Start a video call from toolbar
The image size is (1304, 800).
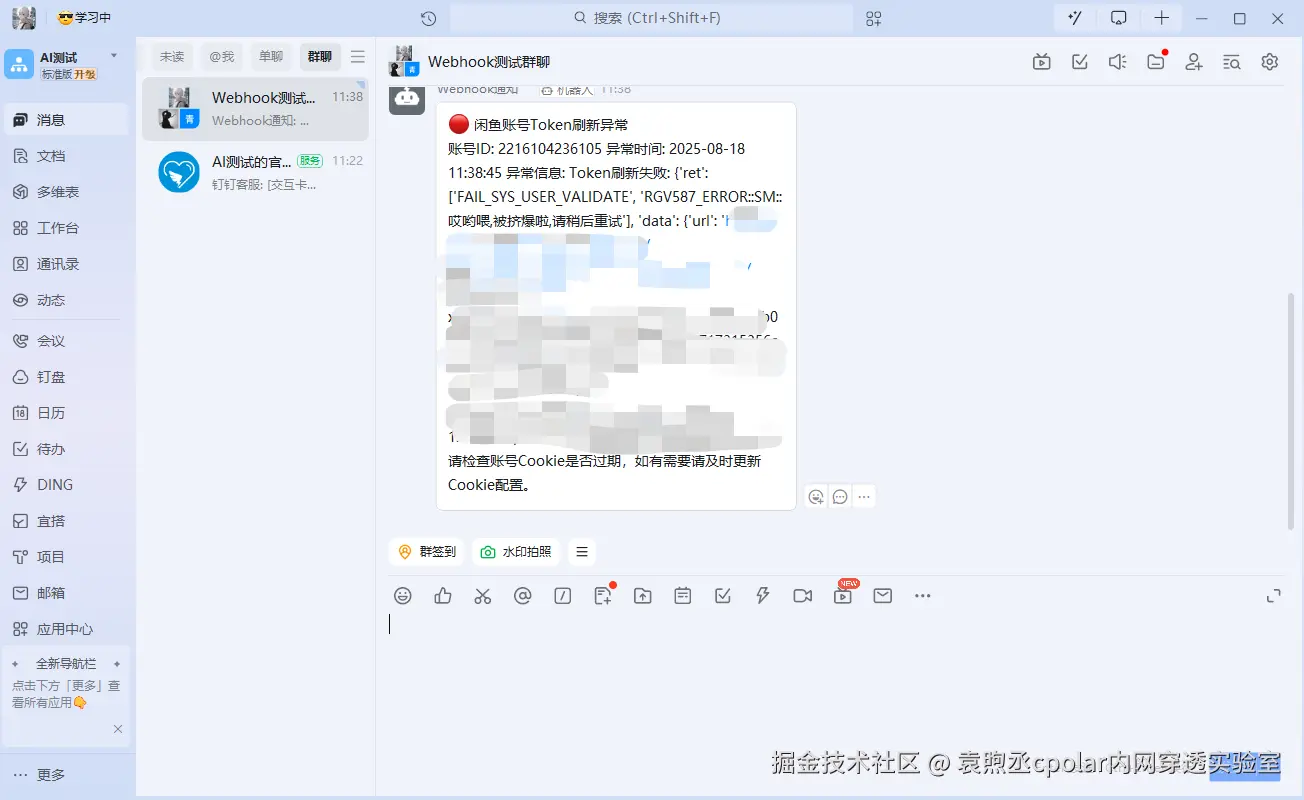pyautogui.click(x=803, y=596)
